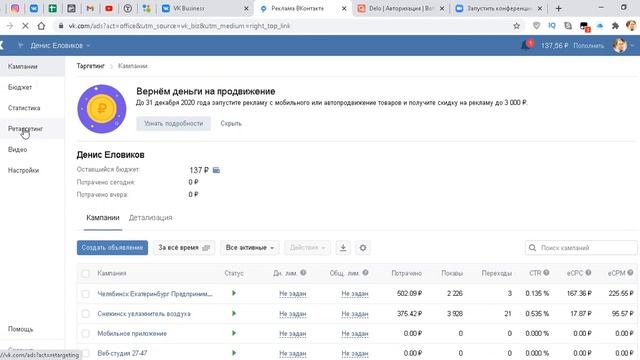
Task: Click the download export icon
Action: coord(343,247)
